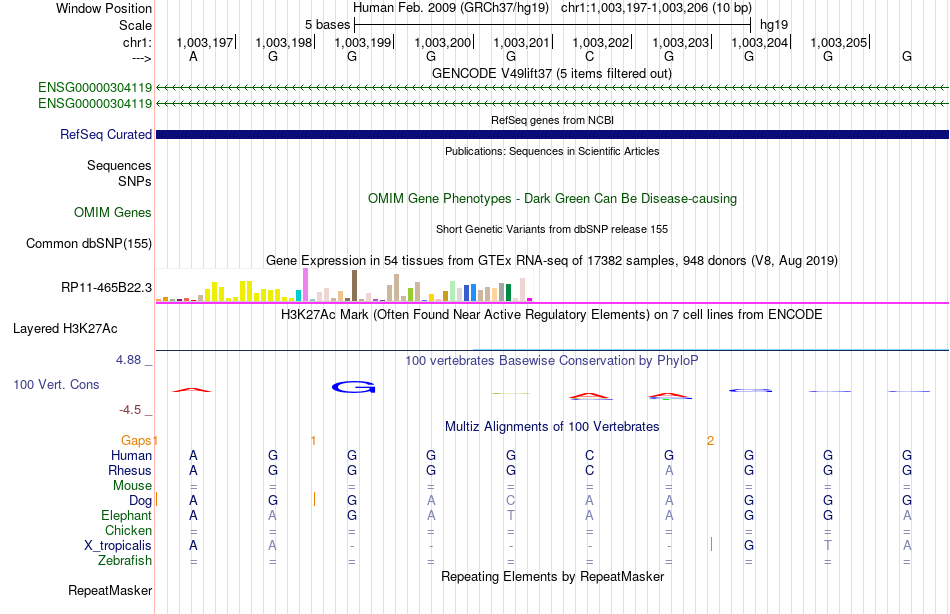Click the 5 bases scale label
The image size is (950, 614).
coord(327,25)
